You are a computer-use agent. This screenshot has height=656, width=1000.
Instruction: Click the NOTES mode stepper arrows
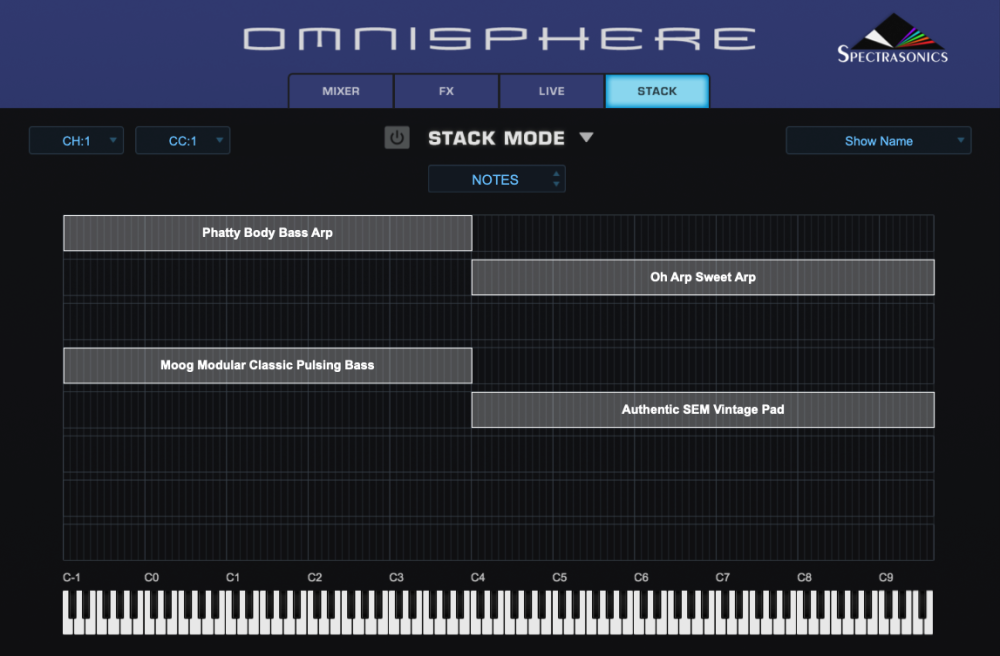(556, 179)
